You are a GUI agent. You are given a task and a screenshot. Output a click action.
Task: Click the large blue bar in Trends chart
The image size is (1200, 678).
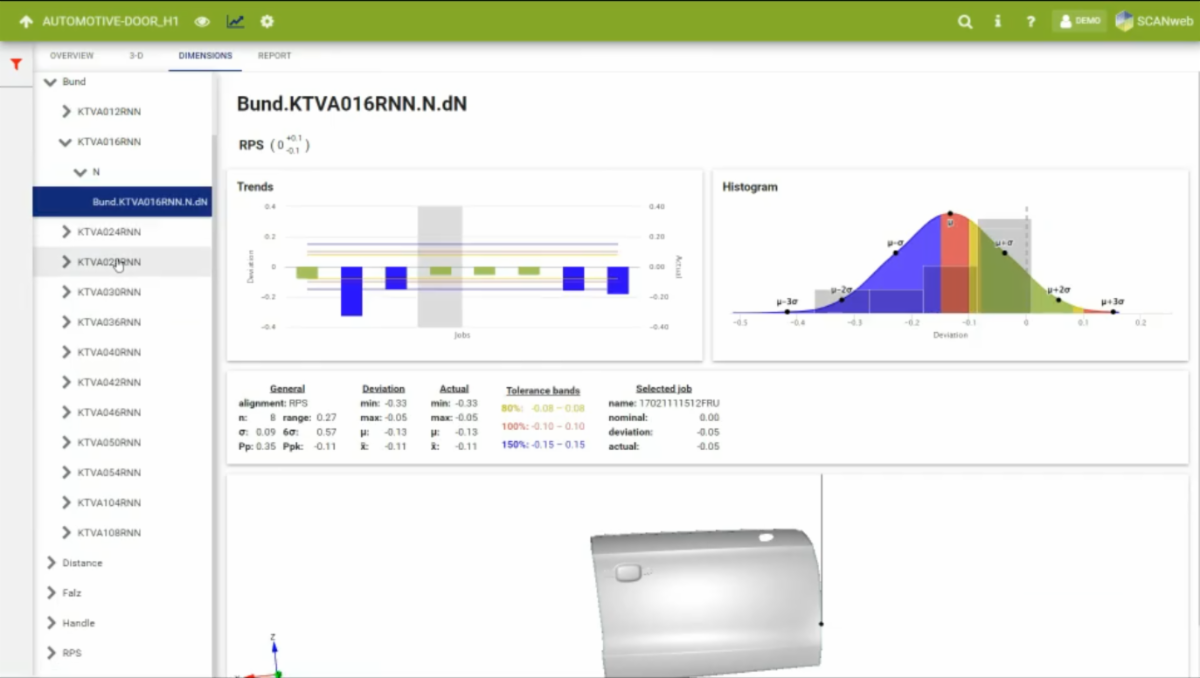pos(351,291)
